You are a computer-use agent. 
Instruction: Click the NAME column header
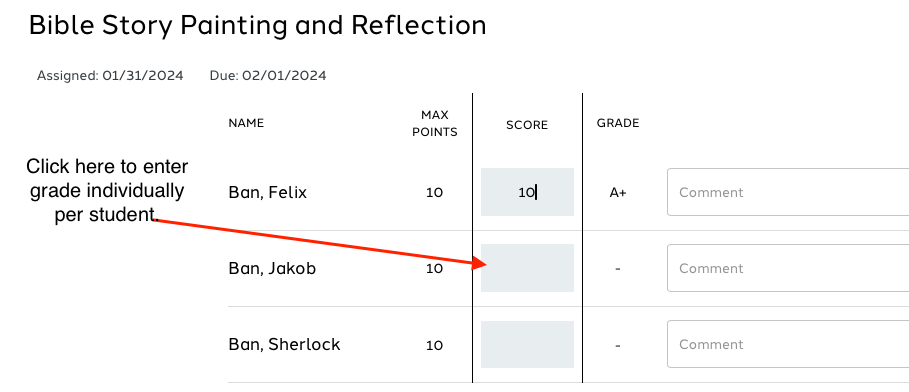(246, 123)
